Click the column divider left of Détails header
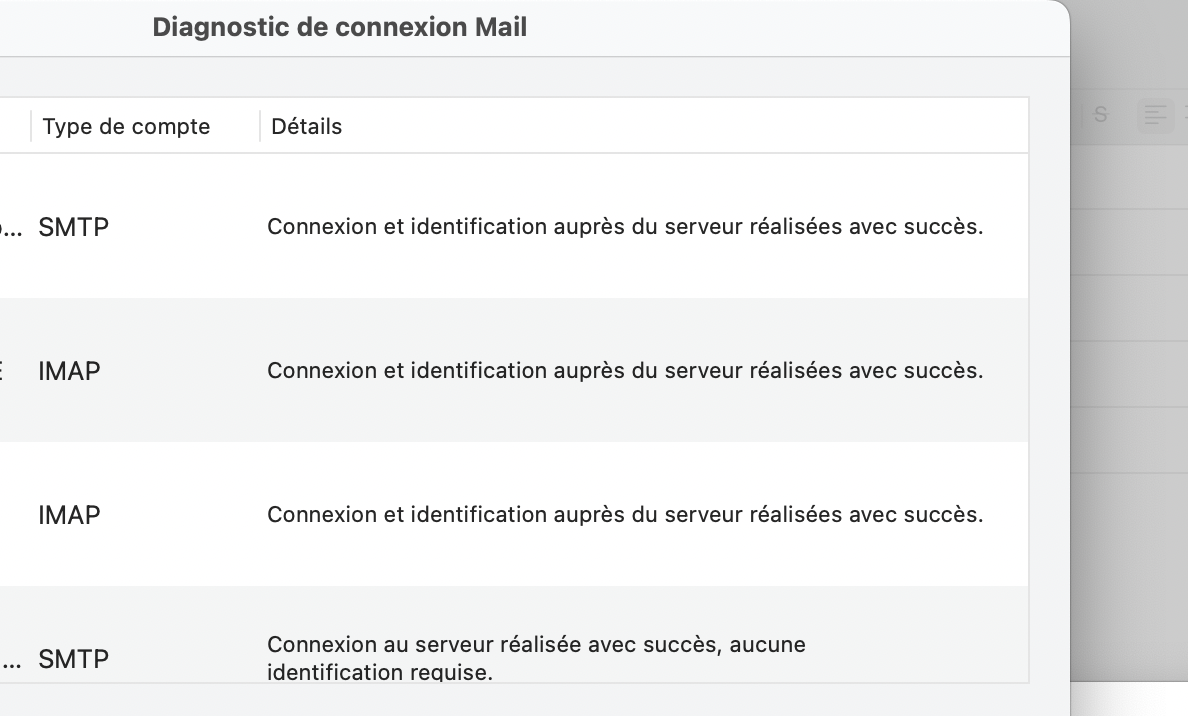The image size is (1188, 716). [260, 127]
